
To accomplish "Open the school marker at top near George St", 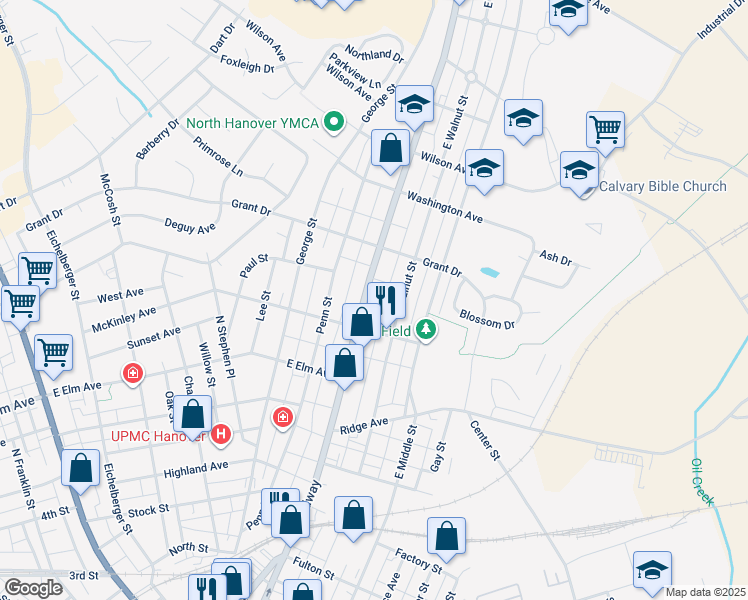I will [414, 104].
